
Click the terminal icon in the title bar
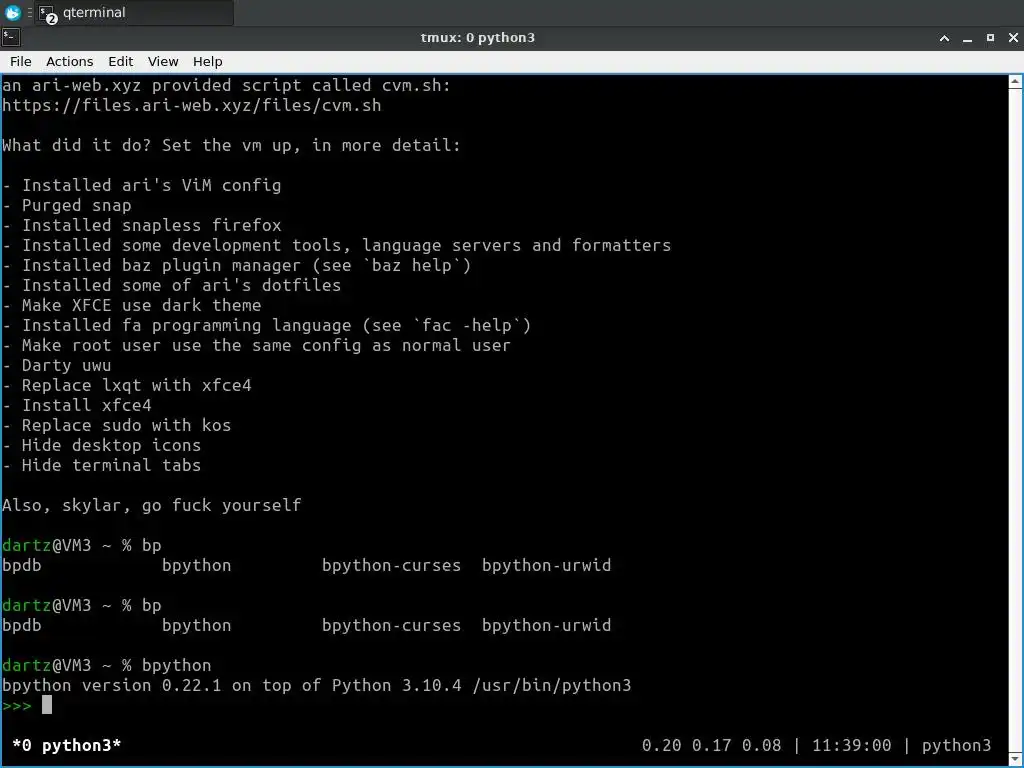11,37
